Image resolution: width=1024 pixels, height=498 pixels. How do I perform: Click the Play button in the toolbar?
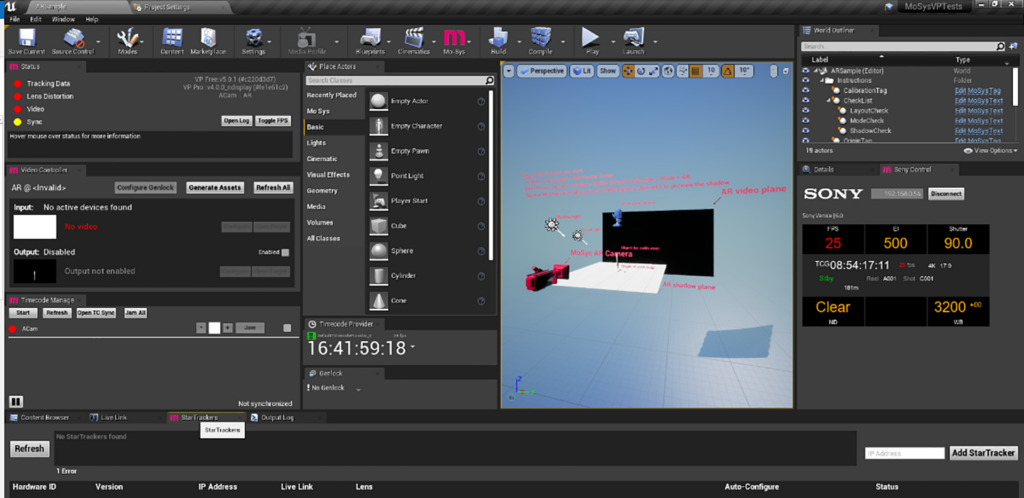[592, 40]
